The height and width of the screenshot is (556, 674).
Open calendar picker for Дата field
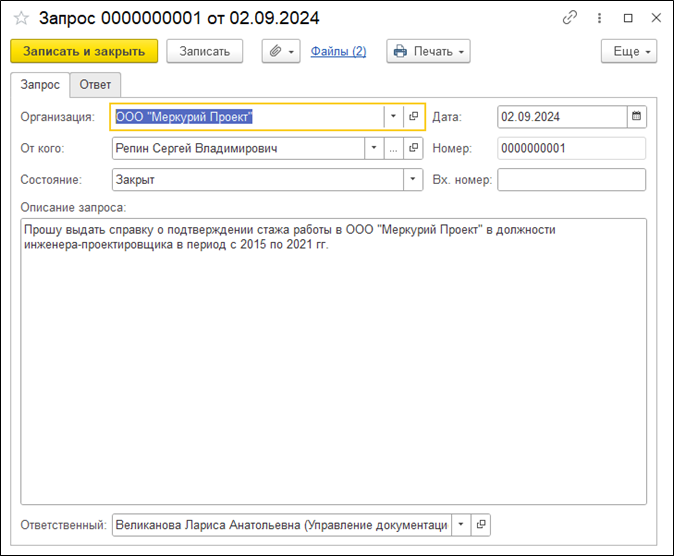(x=636, y=117)
